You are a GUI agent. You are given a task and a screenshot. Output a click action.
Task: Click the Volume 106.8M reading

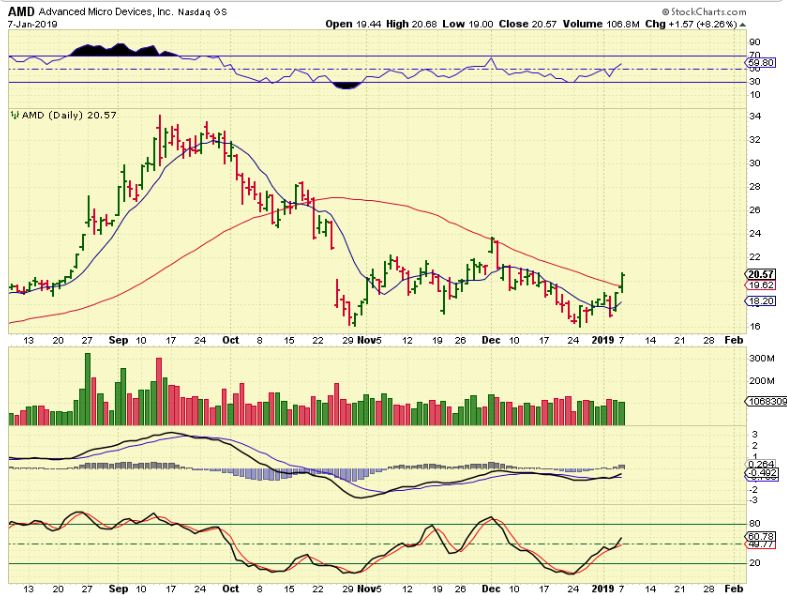[x=601, y=24]
